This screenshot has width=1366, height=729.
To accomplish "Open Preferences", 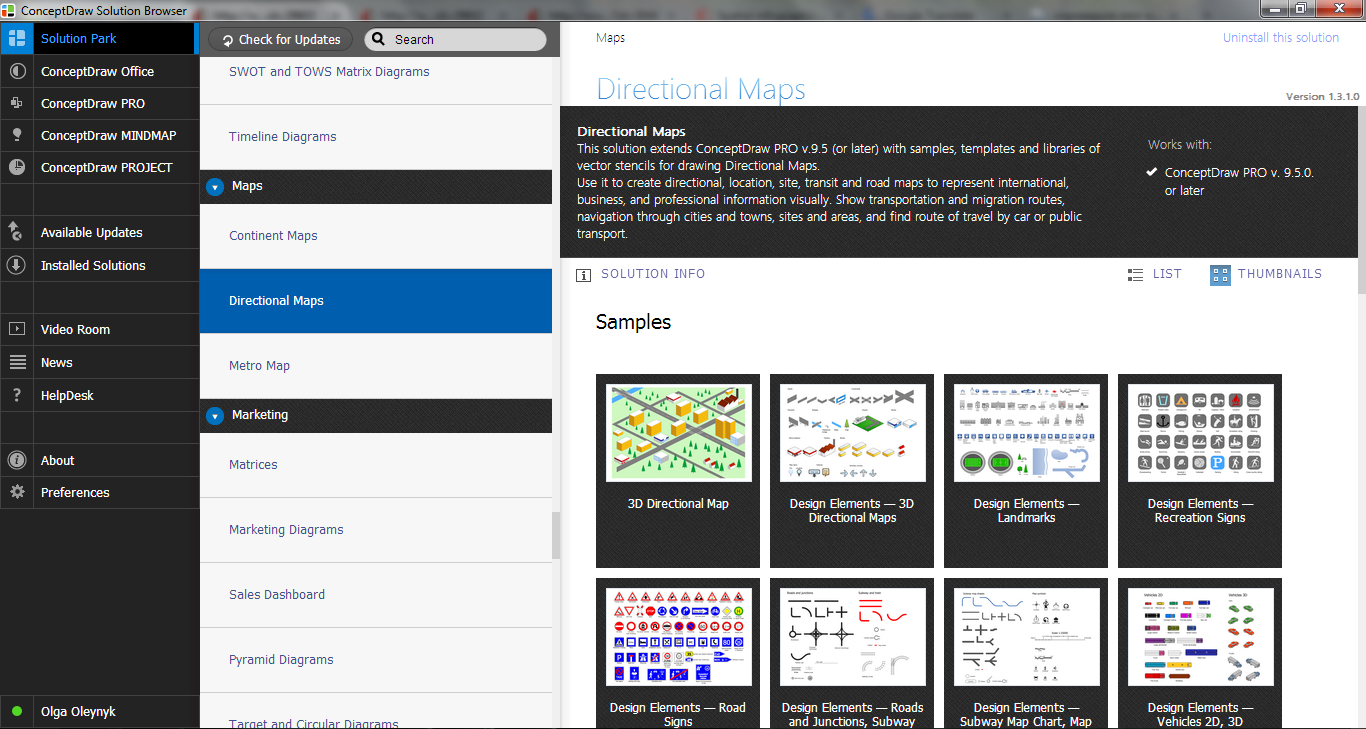I will coord(100,492).
